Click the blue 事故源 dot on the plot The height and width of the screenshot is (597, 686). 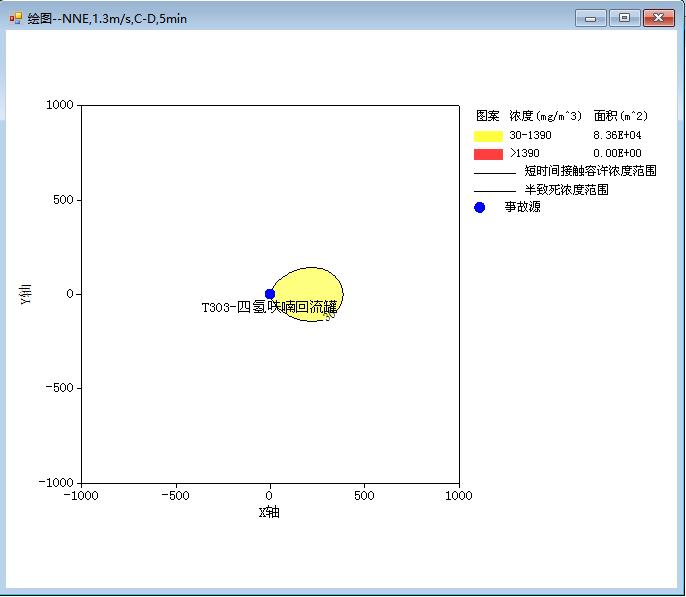pyautogui.click(x=270, y=294)
